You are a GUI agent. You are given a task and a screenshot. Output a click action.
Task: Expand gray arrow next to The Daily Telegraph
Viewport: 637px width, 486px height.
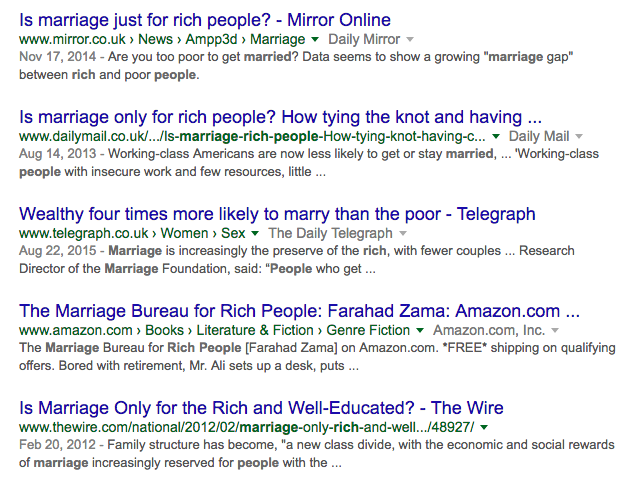pyautogui.click(x=403, y=234)
